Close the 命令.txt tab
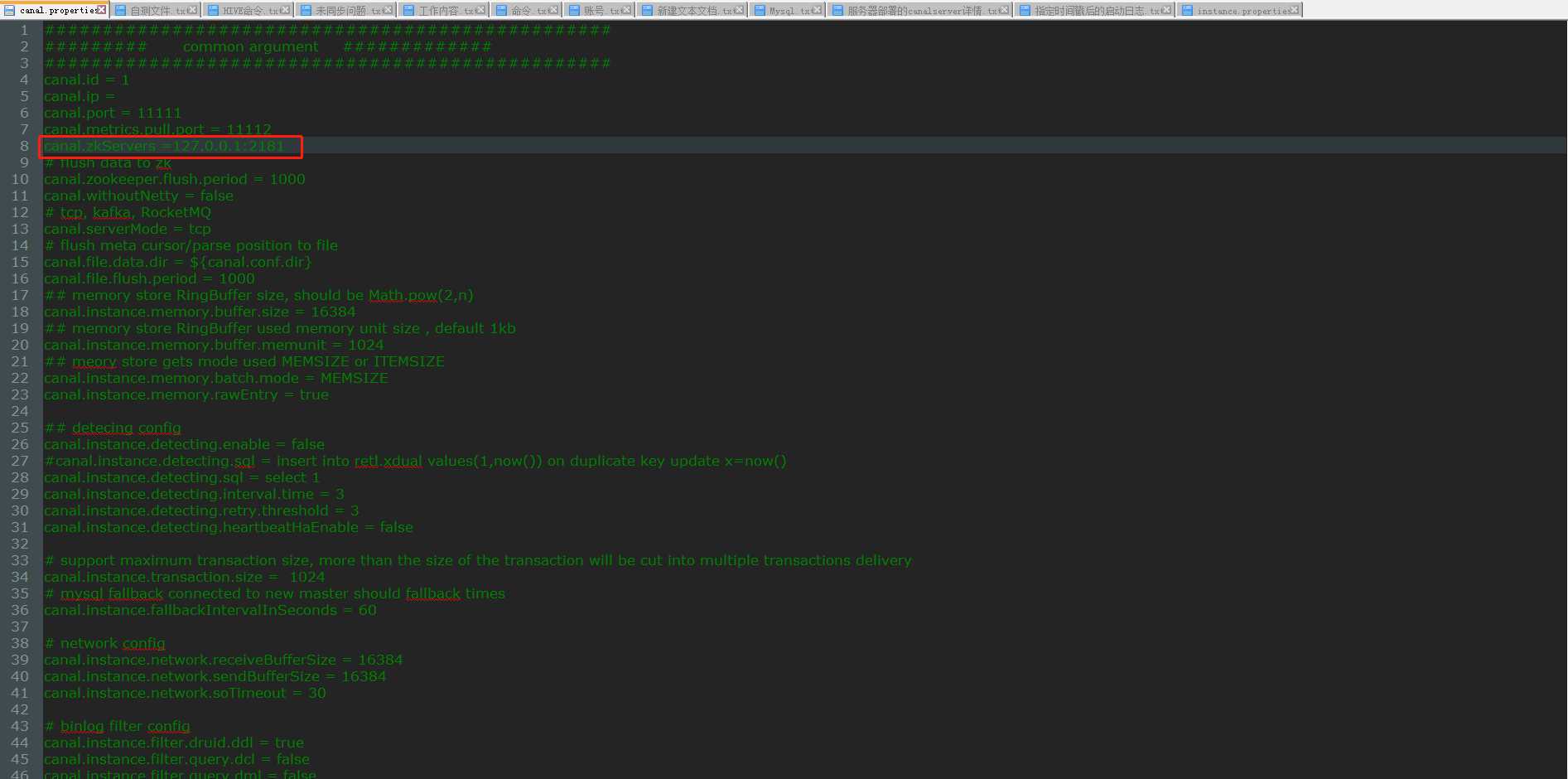 [553, 10]
